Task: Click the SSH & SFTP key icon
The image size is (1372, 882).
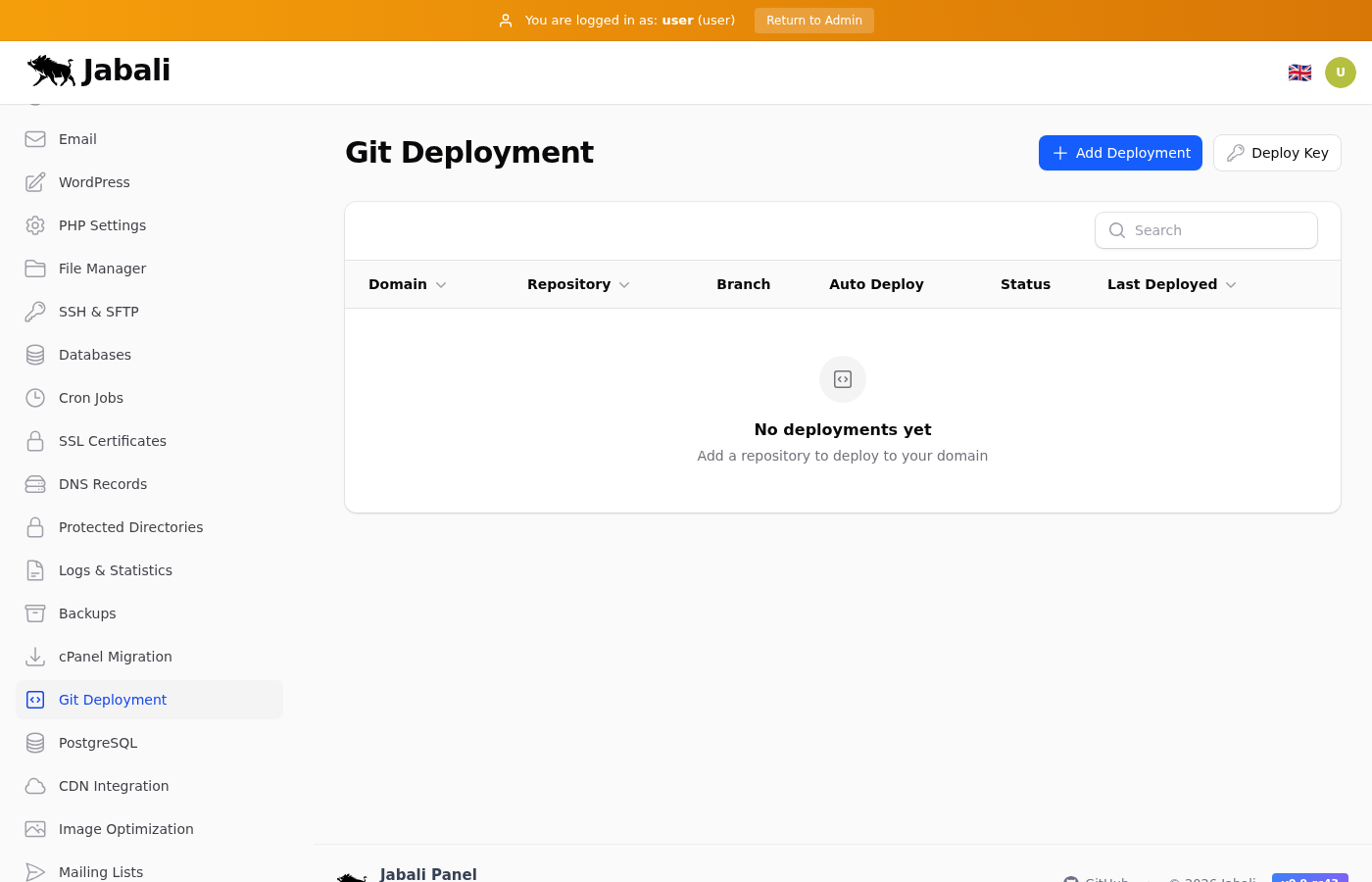Action: coord(35,312)
